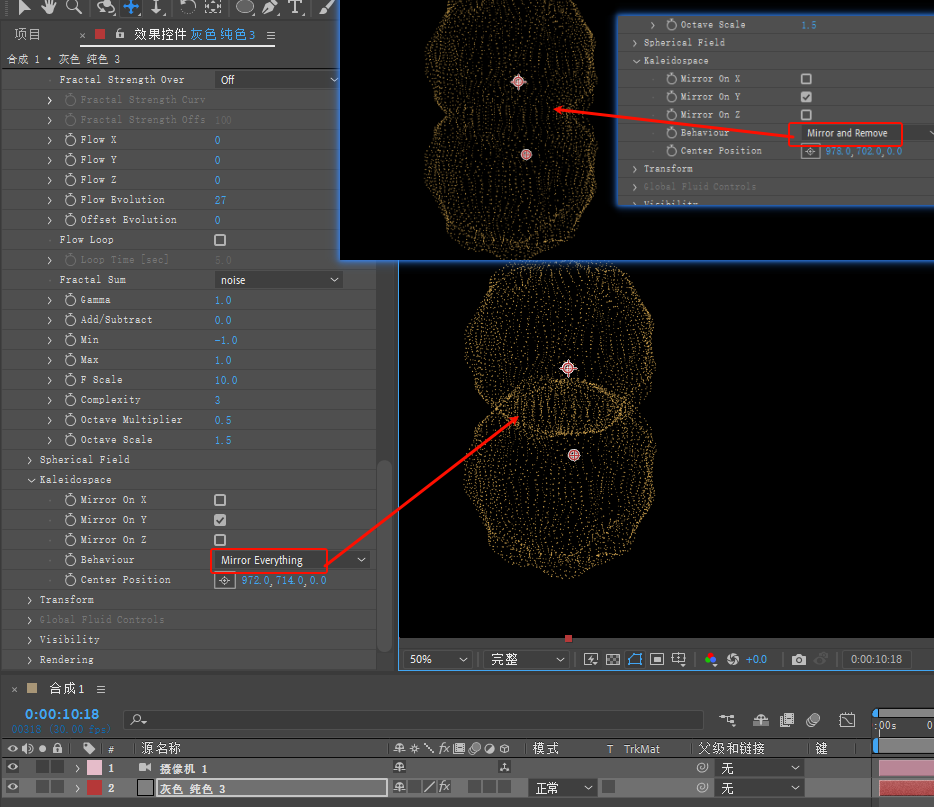Select the Selection arrow tool

click(x=24, y=7)
